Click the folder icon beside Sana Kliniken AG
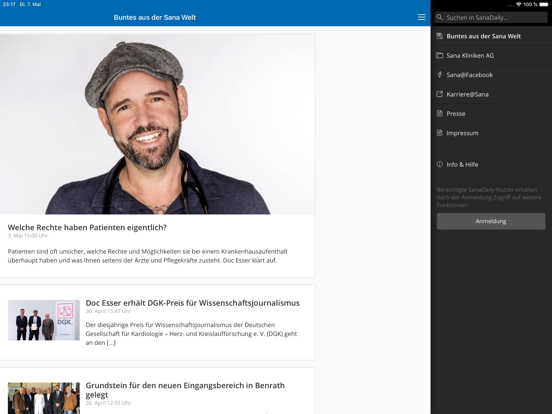Image resolution: width=552 pixels, height=414 pixels. pyautogui.click(x=439, y=55)
